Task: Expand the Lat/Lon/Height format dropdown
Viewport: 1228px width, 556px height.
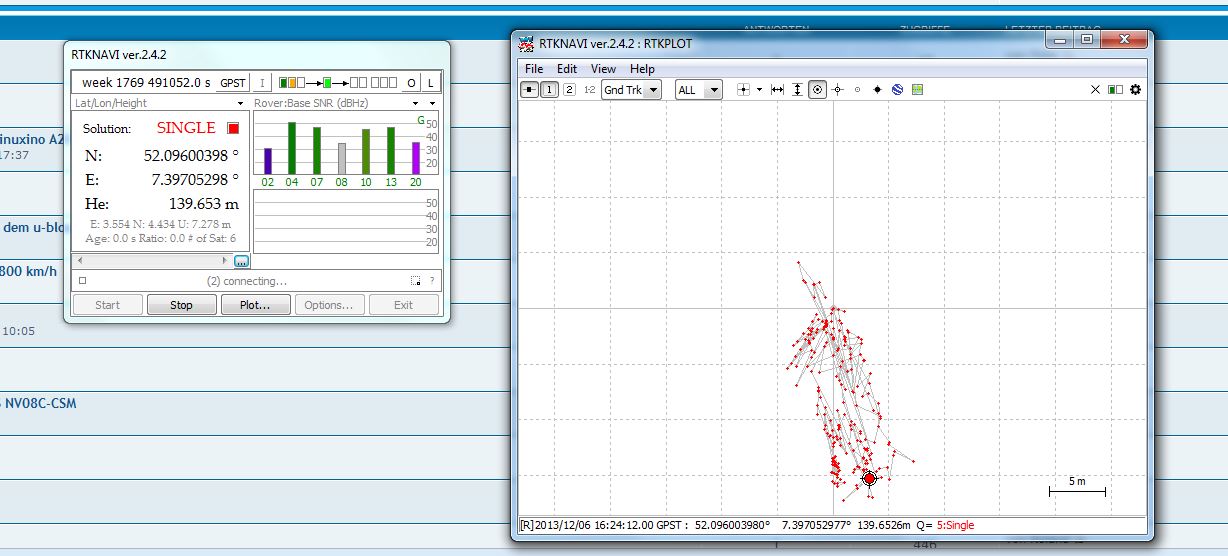Action: pyautogui.click(x=240, y=104)
